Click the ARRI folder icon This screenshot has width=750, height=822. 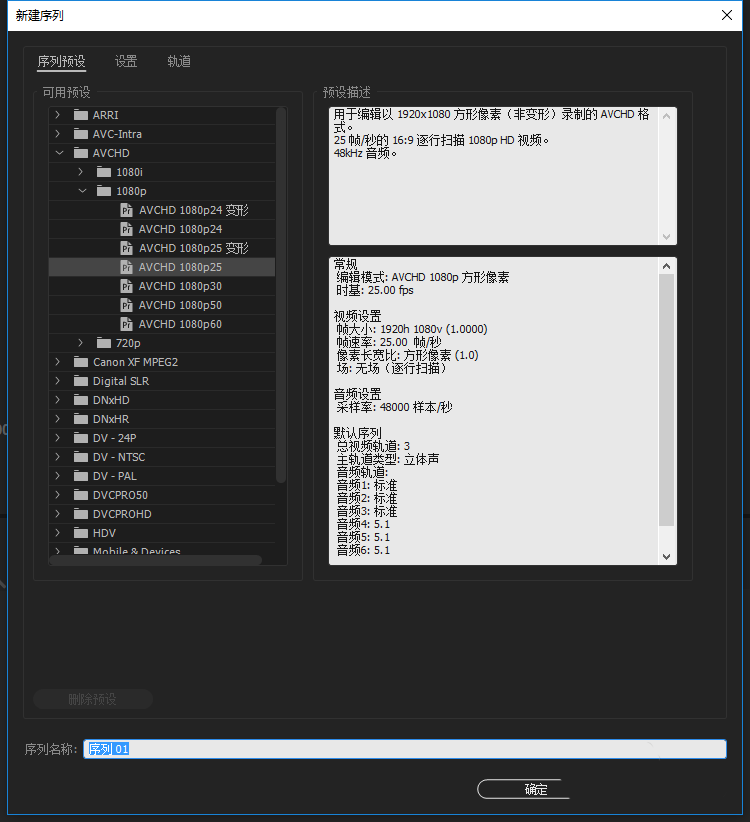click(81, 115)
